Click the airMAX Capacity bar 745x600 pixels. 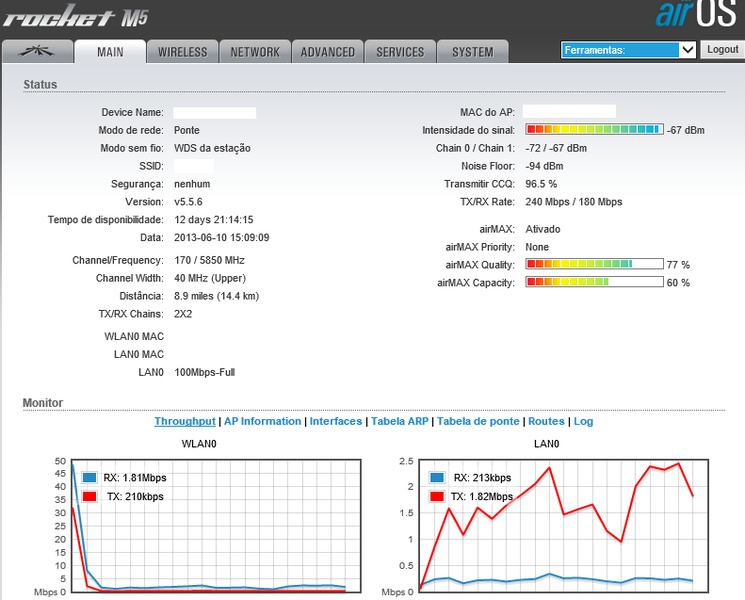(x=594, y=282)
